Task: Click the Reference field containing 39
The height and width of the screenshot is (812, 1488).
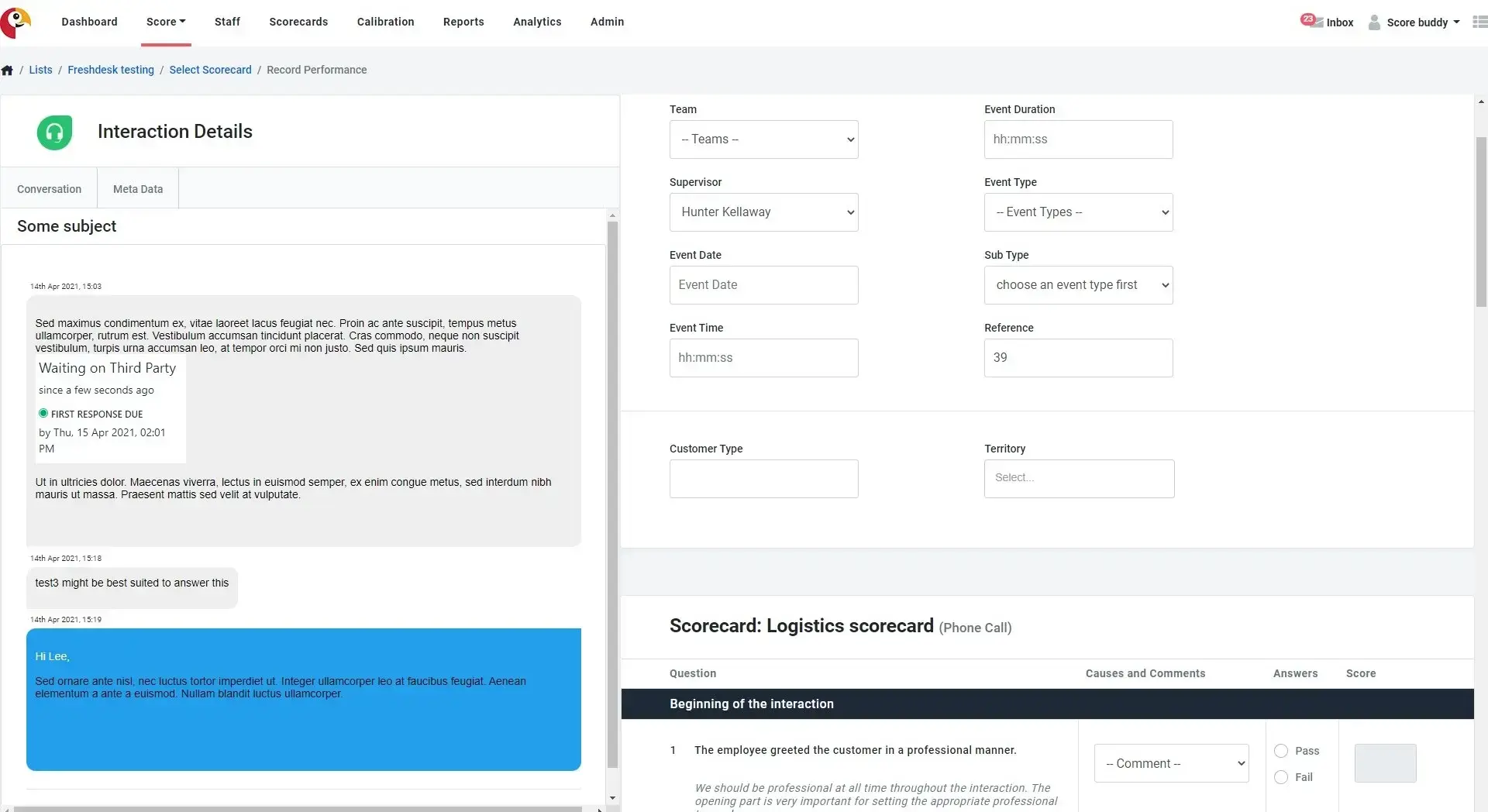Action: 1078,358
